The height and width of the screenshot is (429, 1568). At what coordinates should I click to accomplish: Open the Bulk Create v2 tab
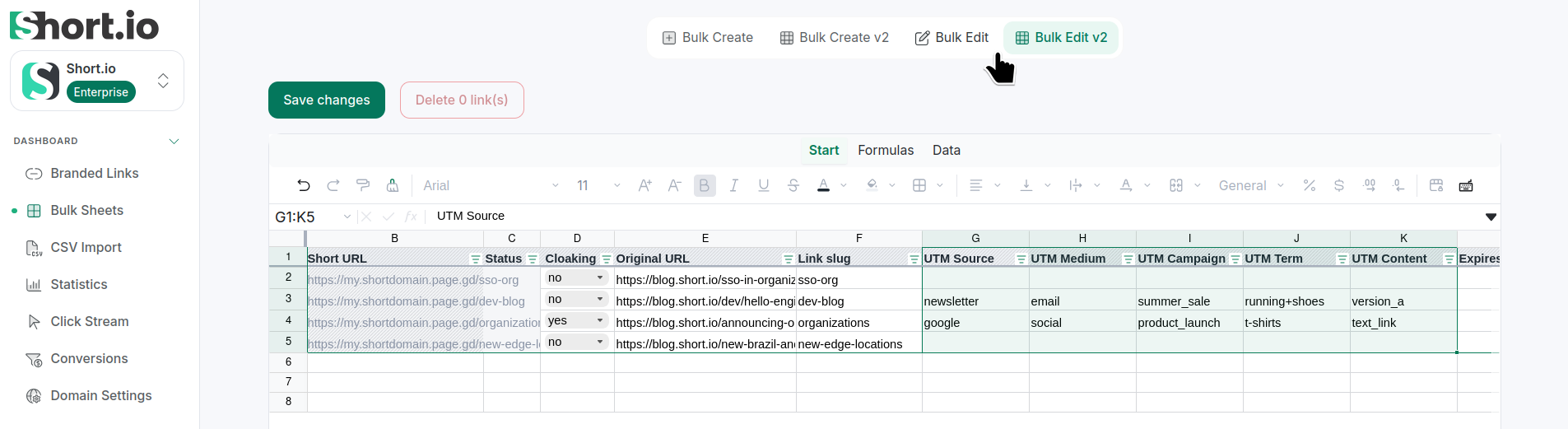click(835, 38)
